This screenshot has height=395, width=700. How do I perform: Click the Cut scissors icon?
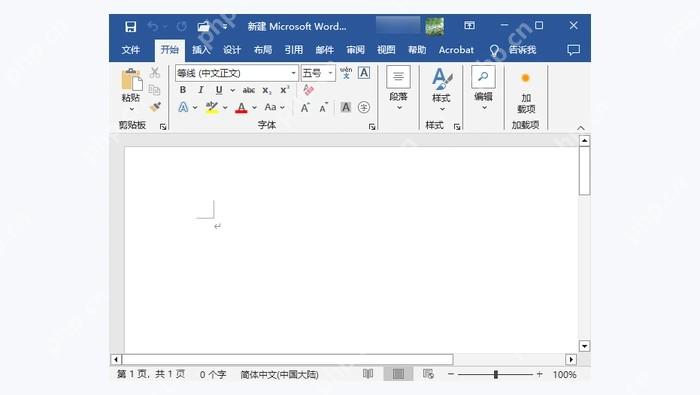click(x=154, y=72)
